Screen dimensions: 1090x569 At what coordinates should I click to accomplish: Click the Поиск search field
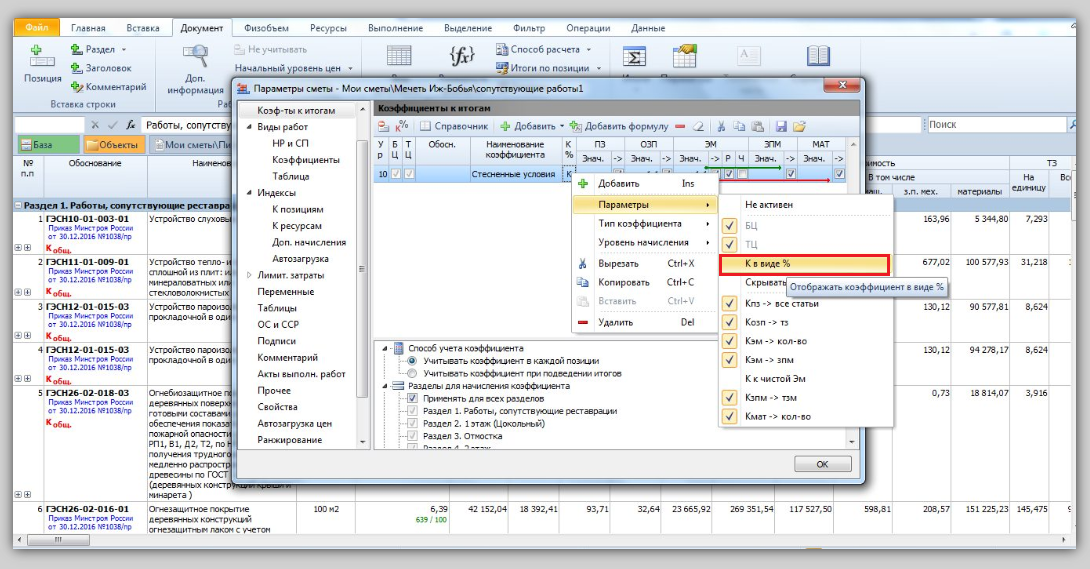(998, 124)
